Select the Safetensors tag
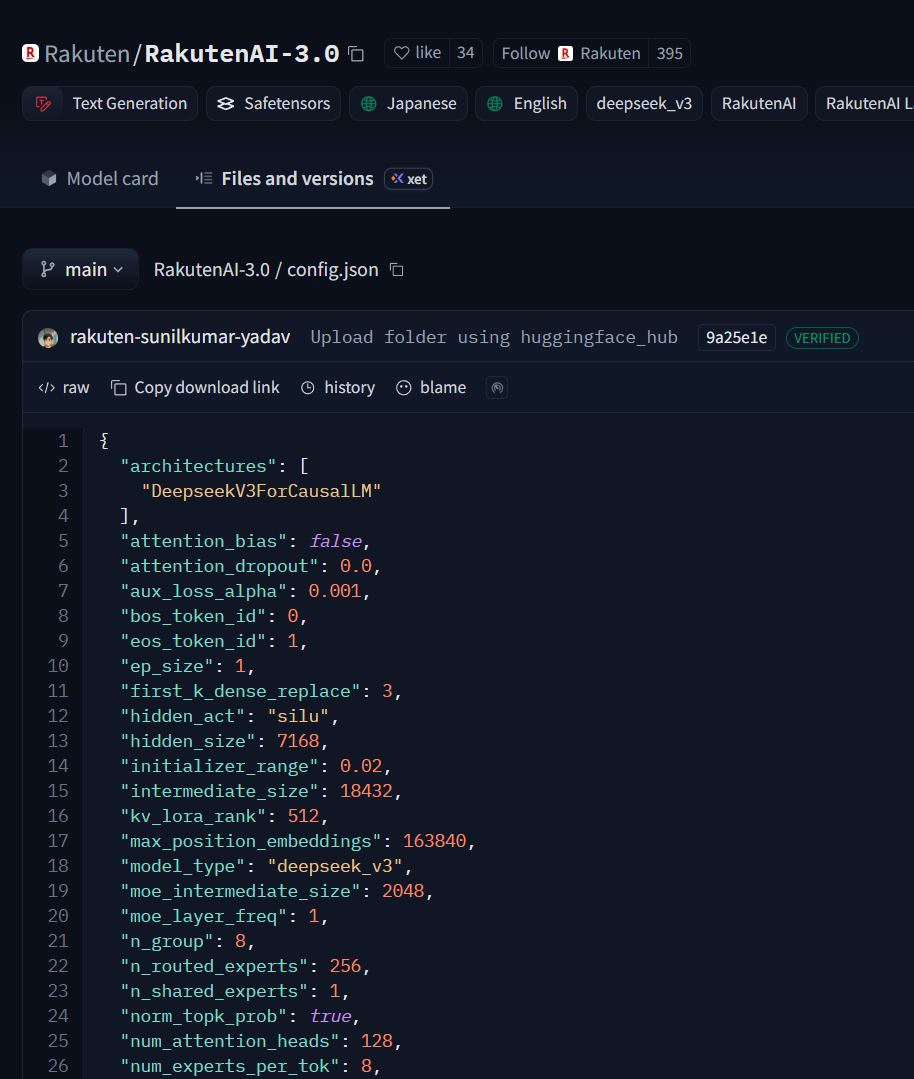The width and height of the screenshot is (914, 1079). pyautogui.click(x=273, y=103)
